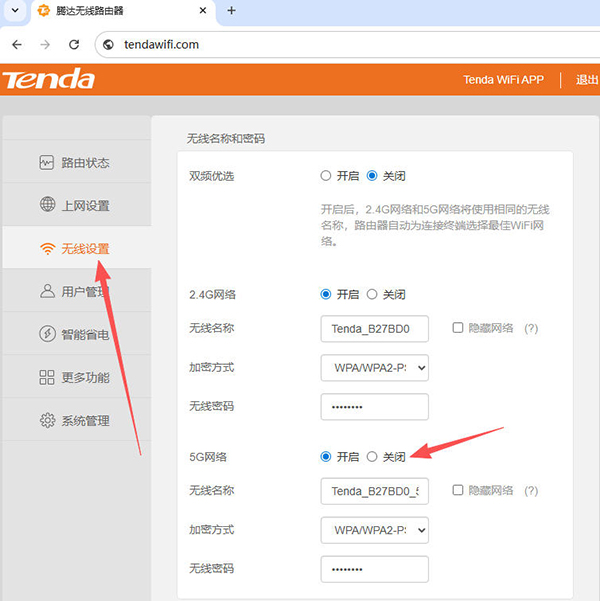This screenshot has height=601, width=600.
Task: Open the tab search chevron
Action: 15,10
